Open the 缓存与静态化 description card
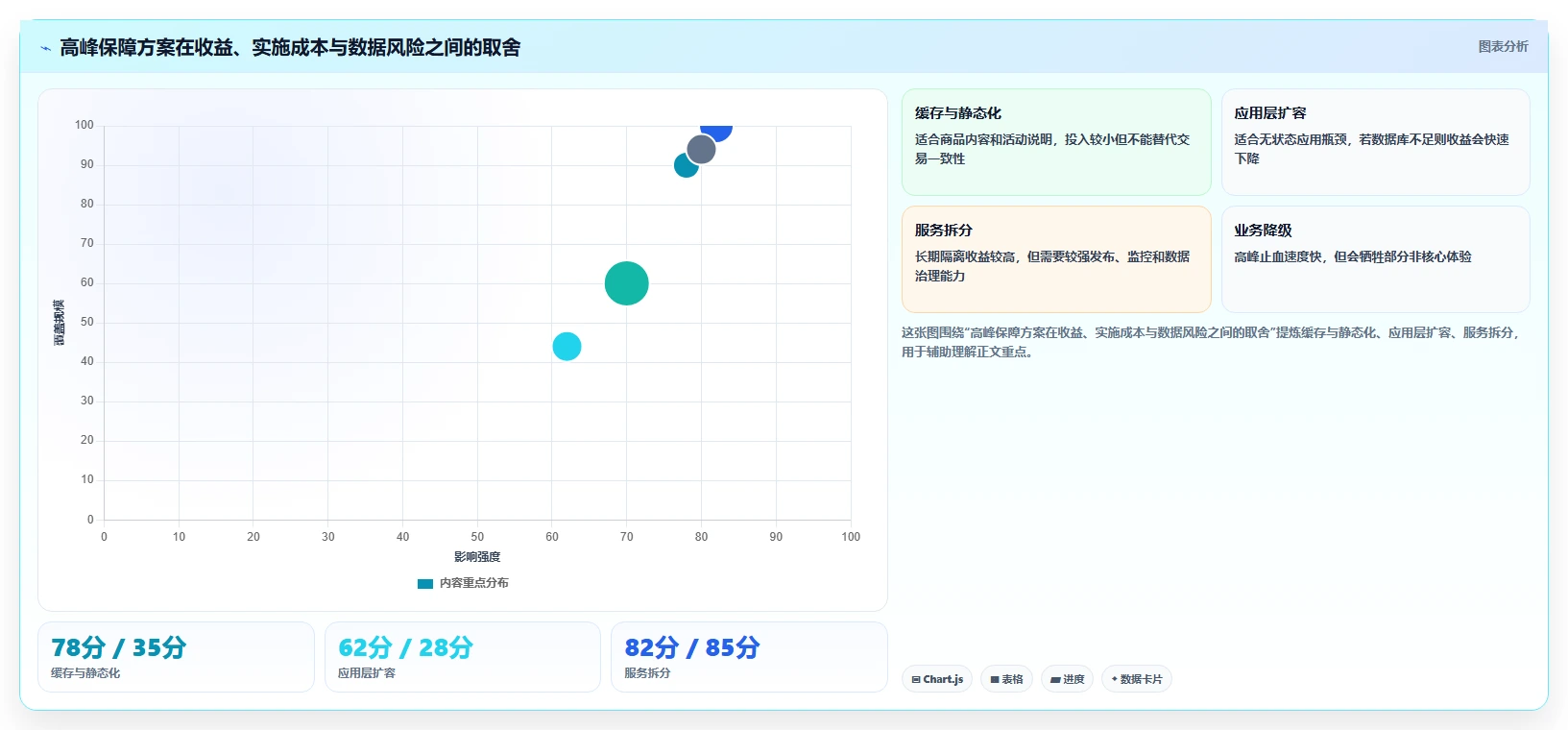 [1056, 142]
